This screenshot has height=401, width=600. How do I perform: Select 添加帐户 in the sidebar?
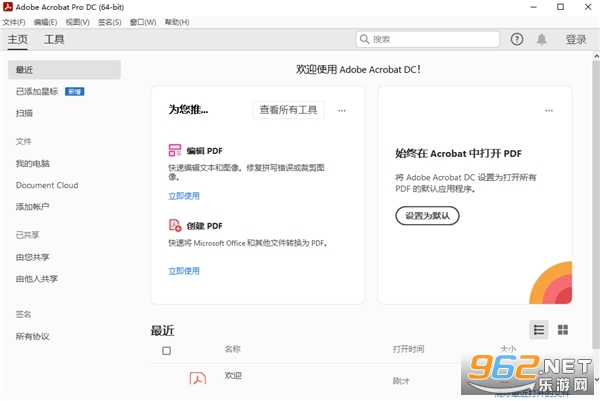pos(33,207)
